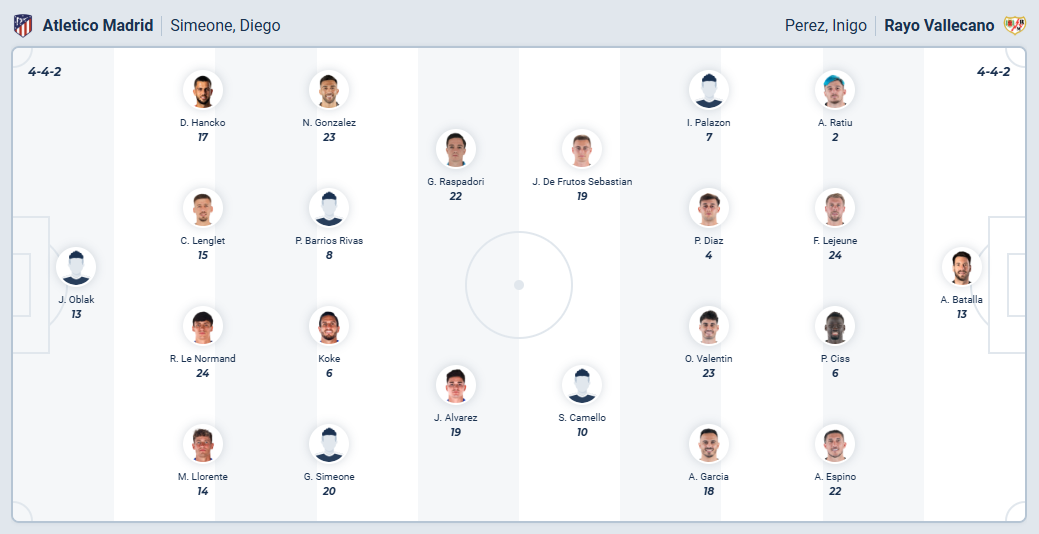This screenshot has width=1039, height=534.
Task: Open Atletico Madrid team name link
Action: tap(98, 25)
